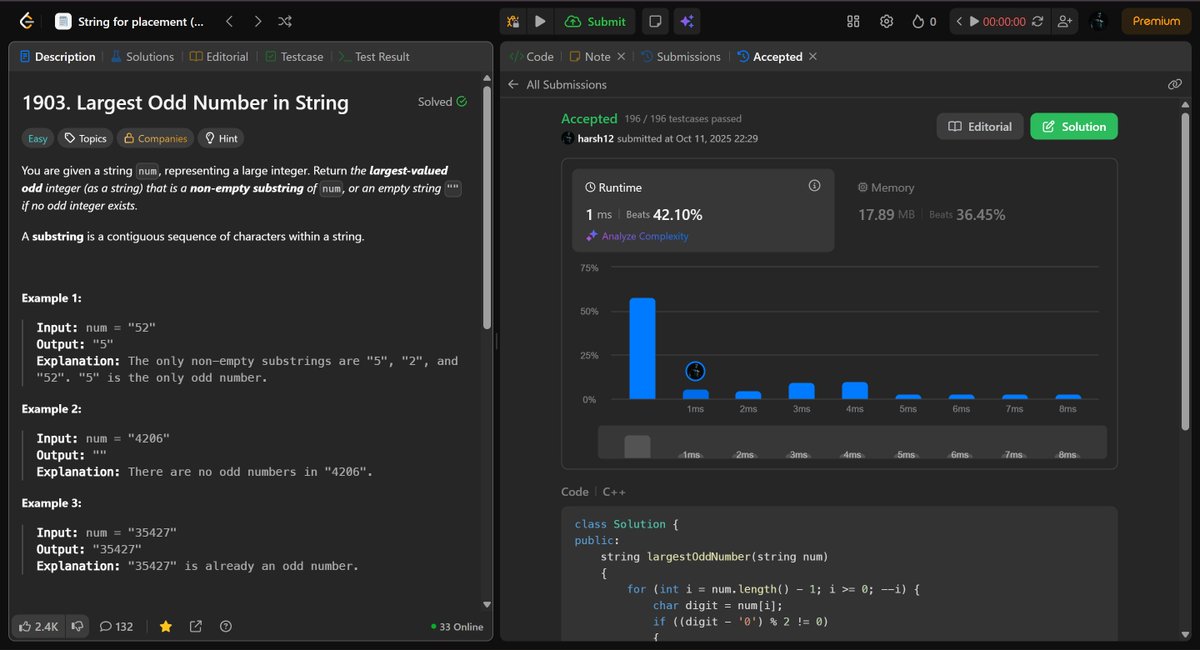Click Analyze Complexity link
The width and height of the screenshot is (1200, 650).
click(637, 236)
